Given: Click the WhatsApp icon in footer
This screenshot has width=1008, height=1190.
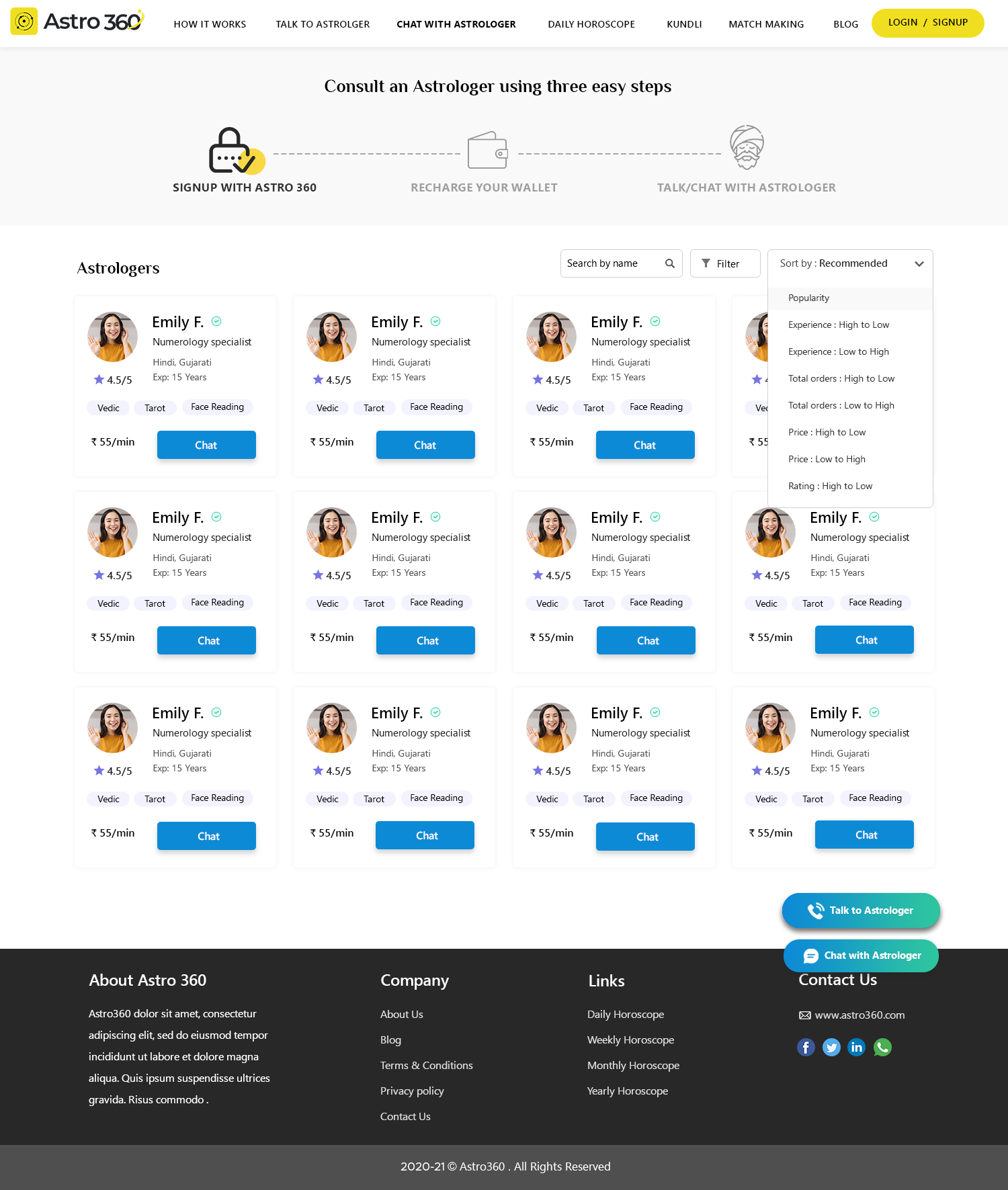Looking at the screenshot, I should pyautogui.click(x=882, y=1047).
